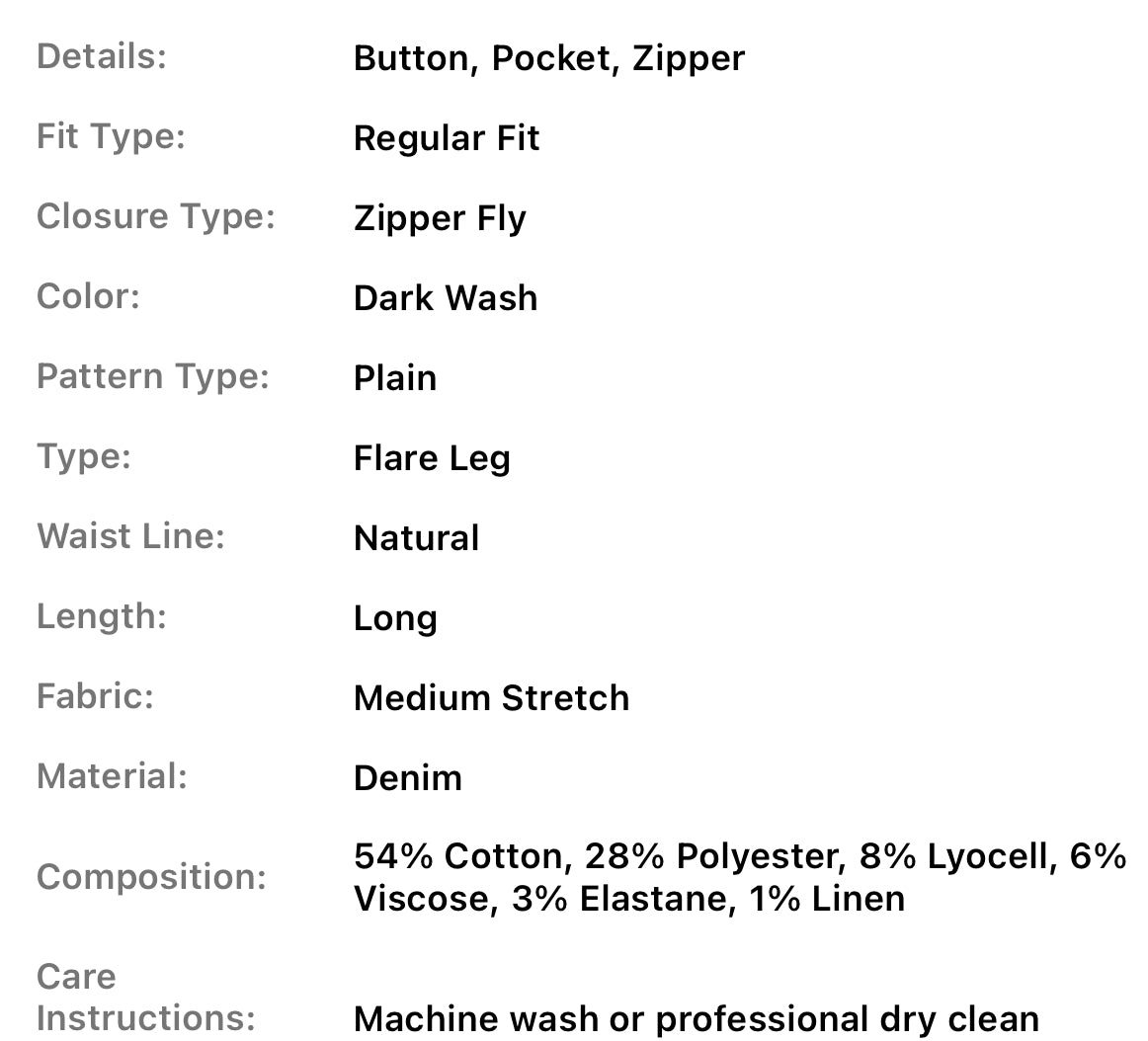Select the "Denim" material value
The image size is (1148, 1041).
(x=408, y=778)
